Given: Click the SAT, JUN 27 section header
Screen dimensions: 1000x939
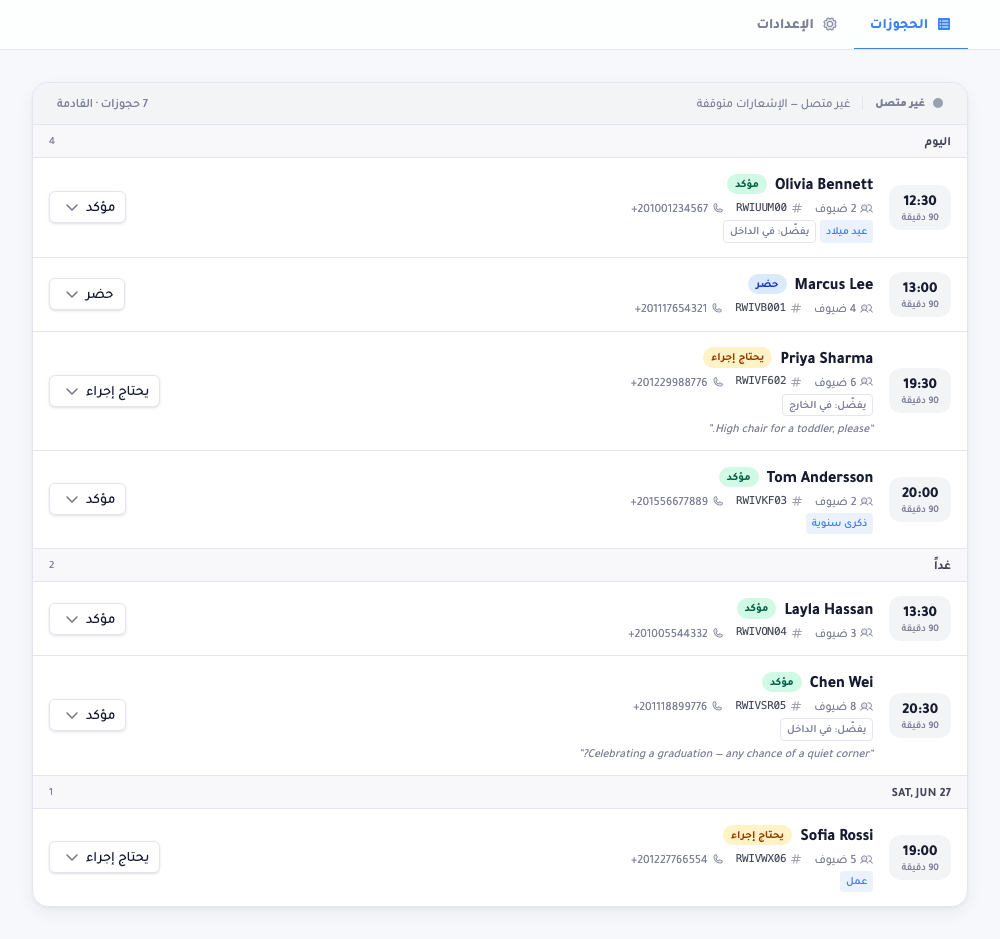Looking at the screenshot, I should click(x=500, y=792).
